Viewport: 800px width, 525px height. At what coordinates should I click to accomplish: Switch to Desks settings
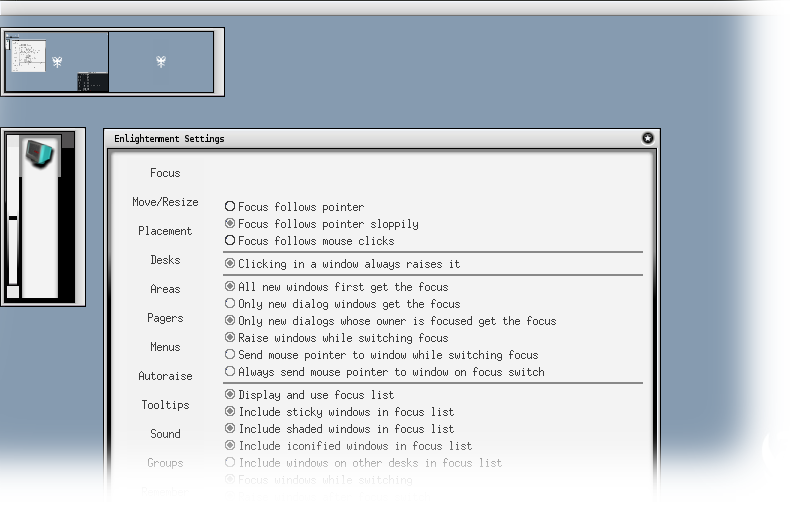pos(165,260)
